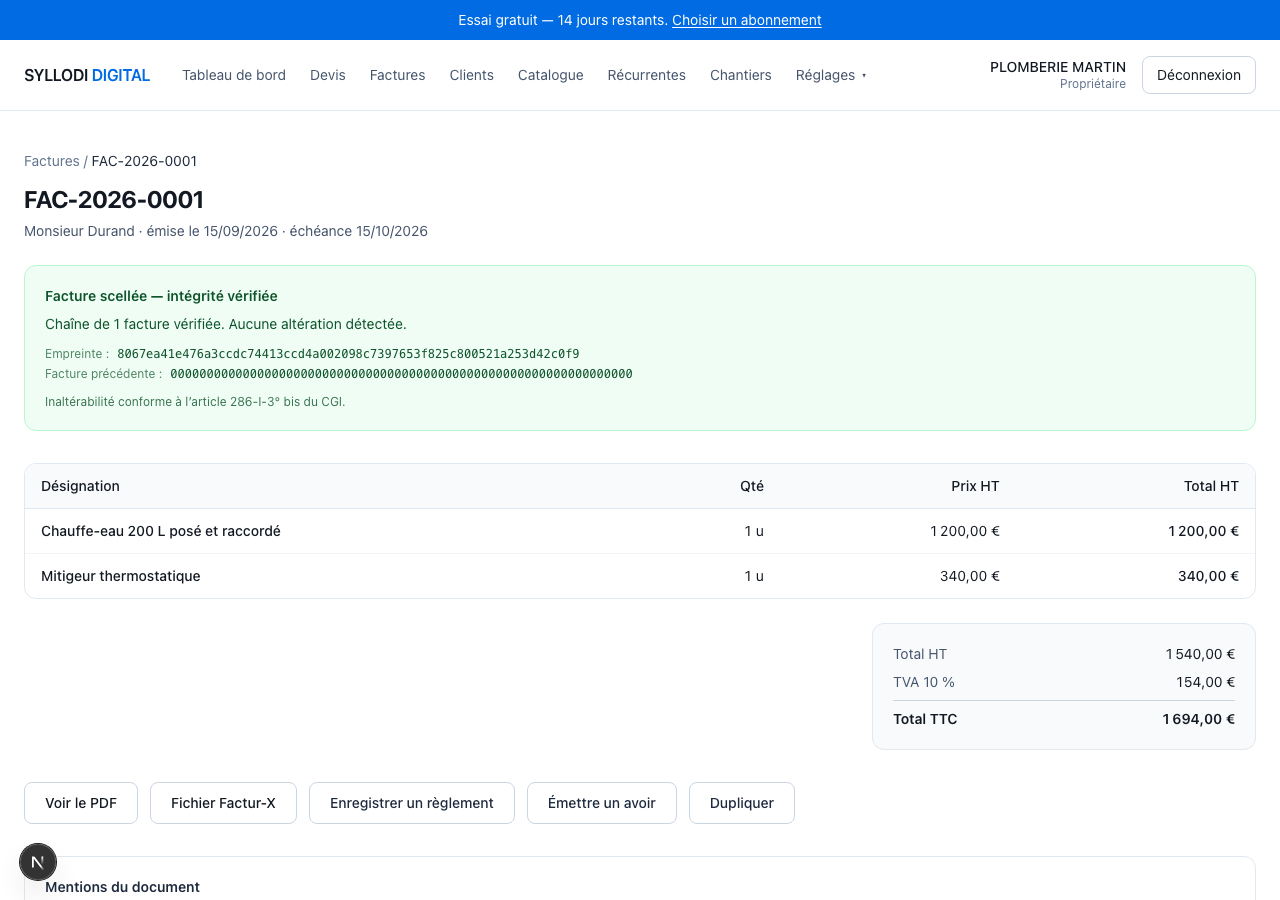
Task: Go to Récurrentes
Action: 646,75
